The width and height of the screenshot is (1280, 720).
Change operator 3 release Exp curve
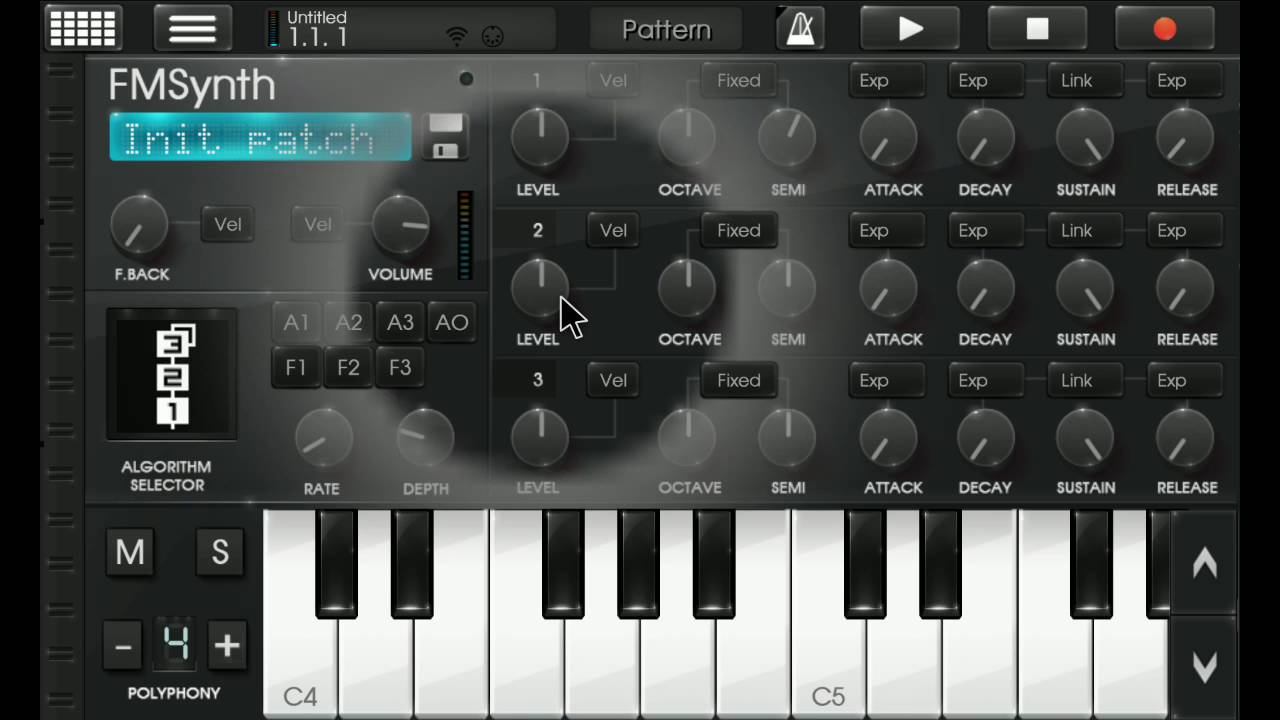1185,380
